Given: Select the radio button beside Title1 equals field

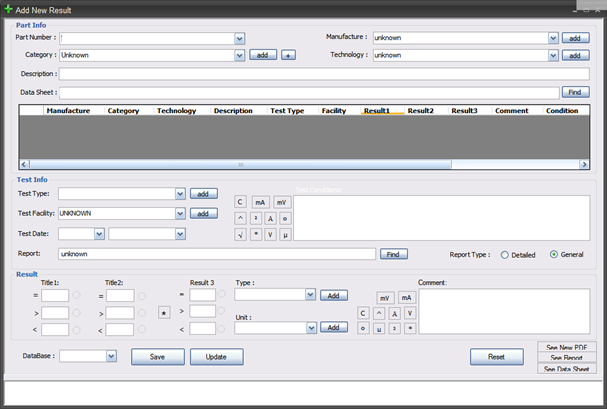Looking at the screenshot, I should [x=76, y=295].
